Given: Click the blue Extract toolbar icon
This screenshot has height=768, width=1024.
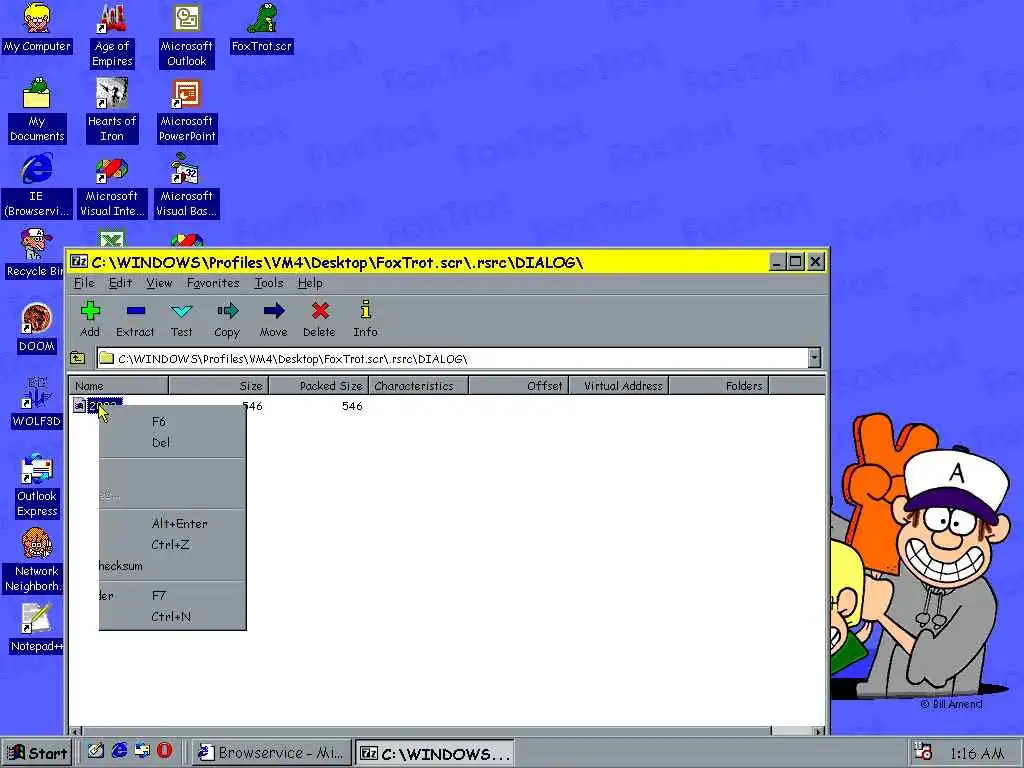Looking at the screenshot, I should point(136,311).
